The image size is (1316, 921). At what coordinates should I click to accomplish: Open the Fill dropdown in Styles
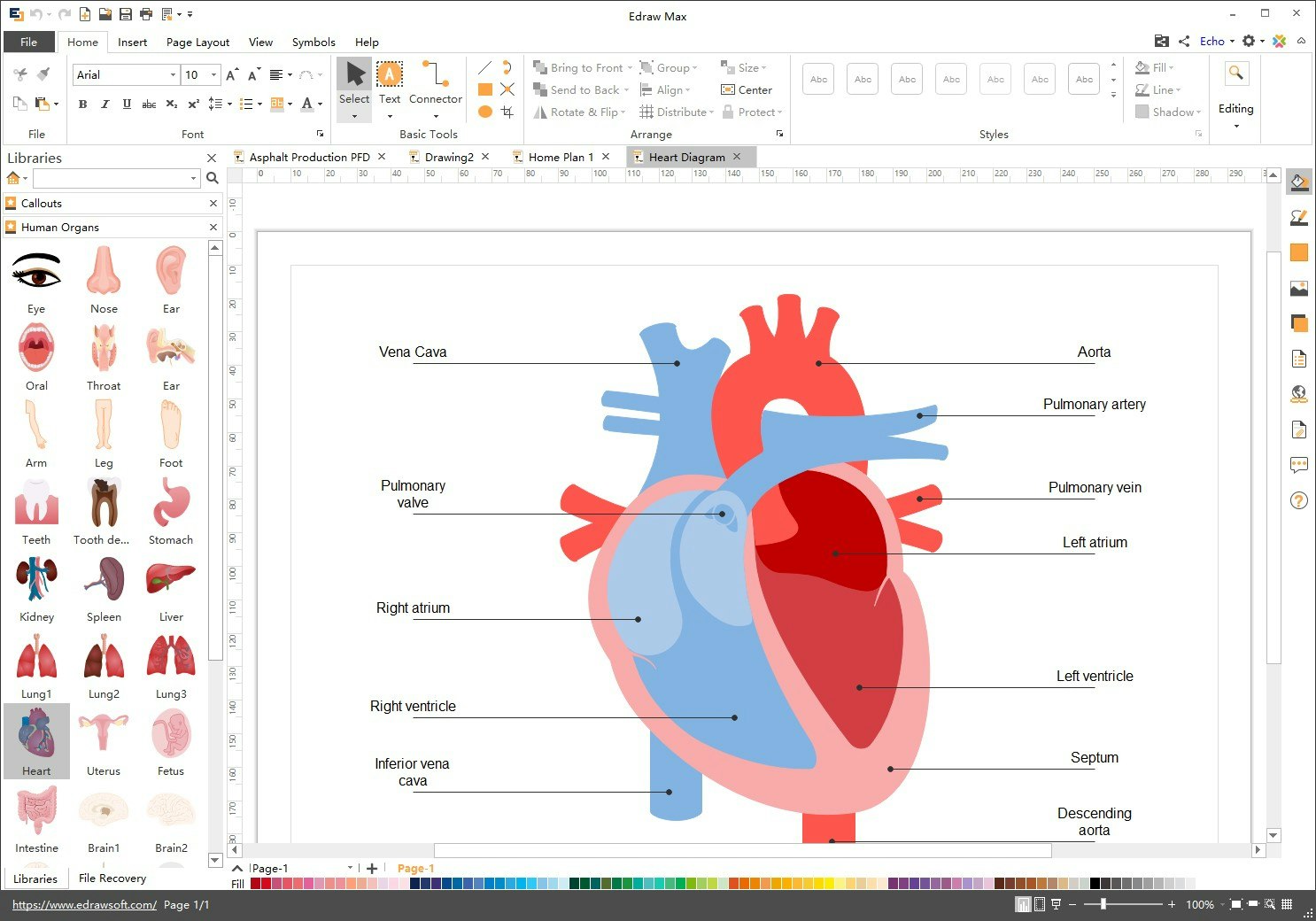click(x=1155, y=68)
